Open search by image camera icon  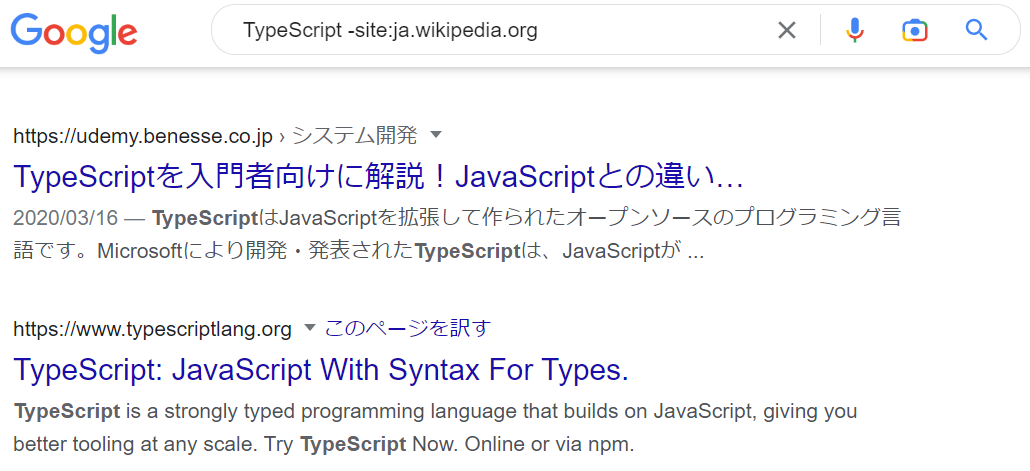click(914, 30)
